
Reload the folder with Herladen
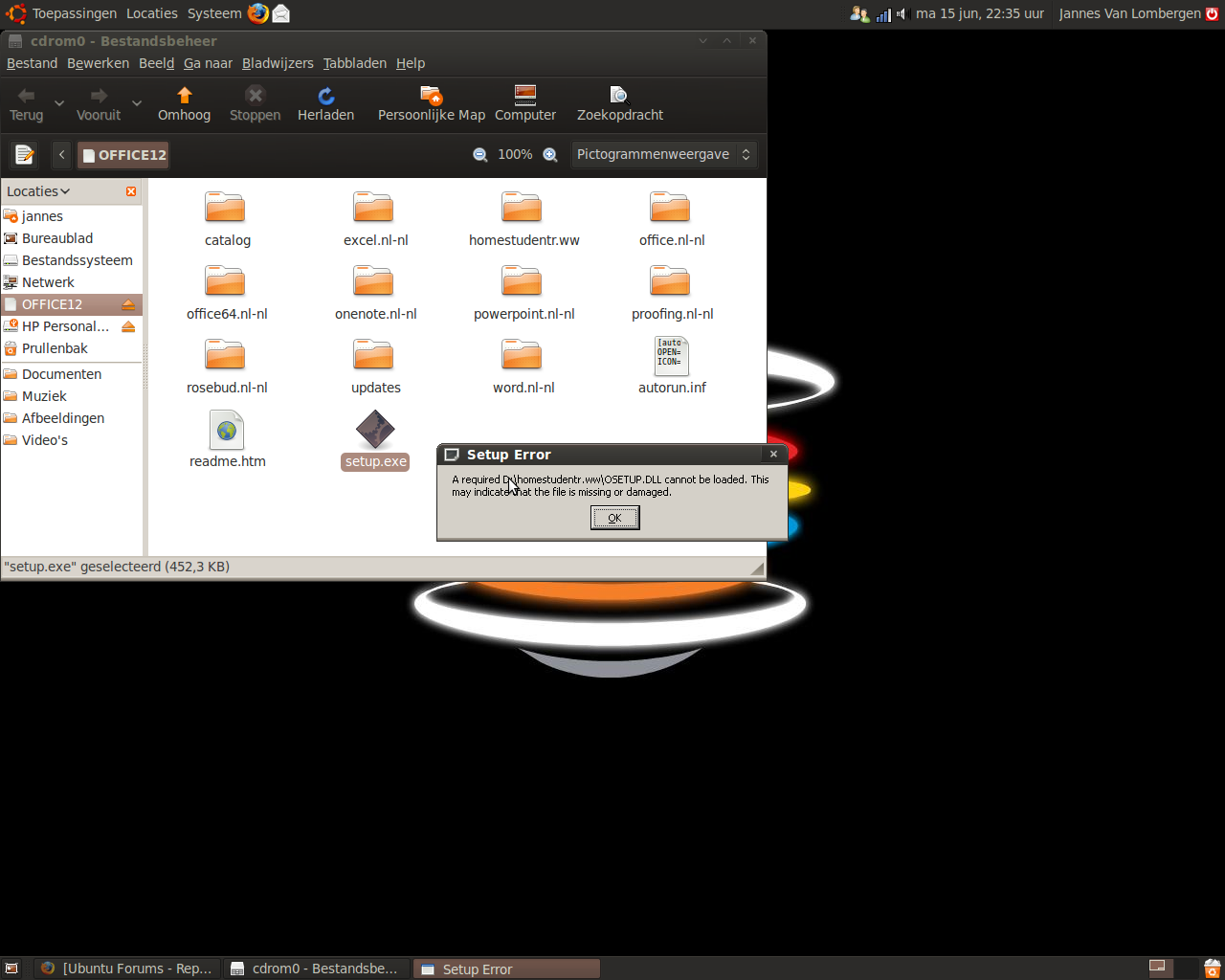click(325, 104)
